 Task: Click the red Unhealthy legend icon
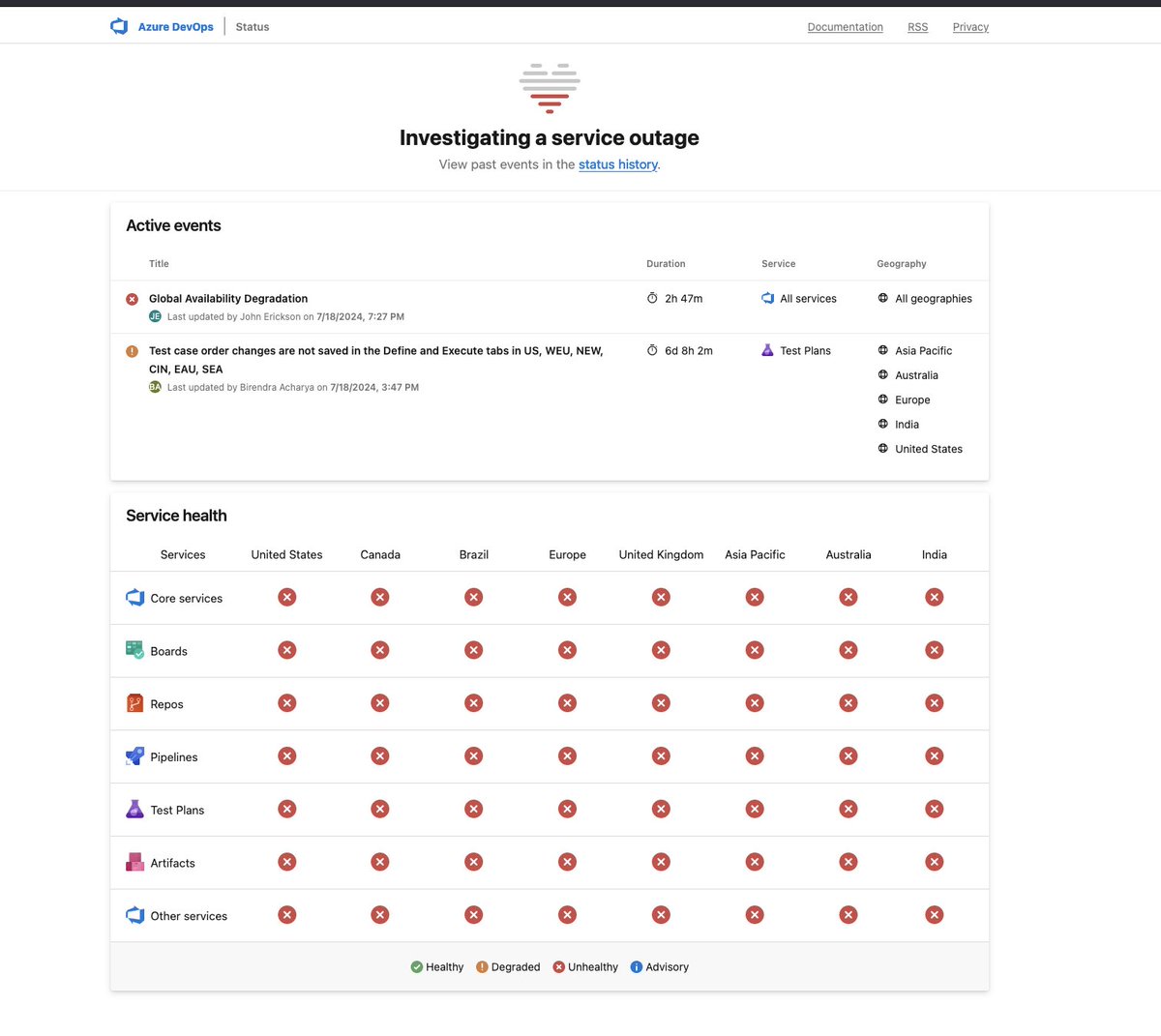pos(559,966)
